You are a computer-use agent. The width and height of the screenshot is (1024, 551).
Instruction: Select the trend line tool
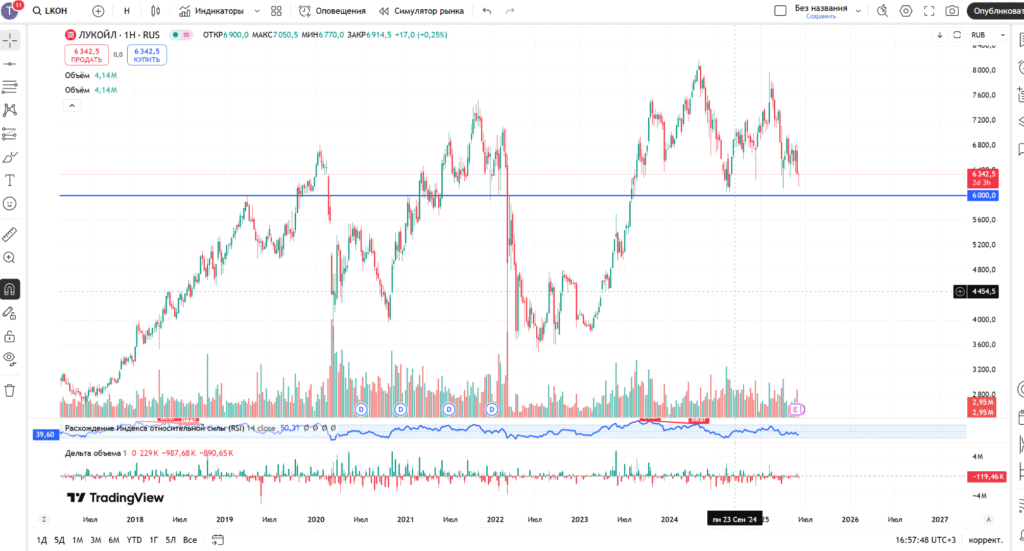click(x=10, y=64)
